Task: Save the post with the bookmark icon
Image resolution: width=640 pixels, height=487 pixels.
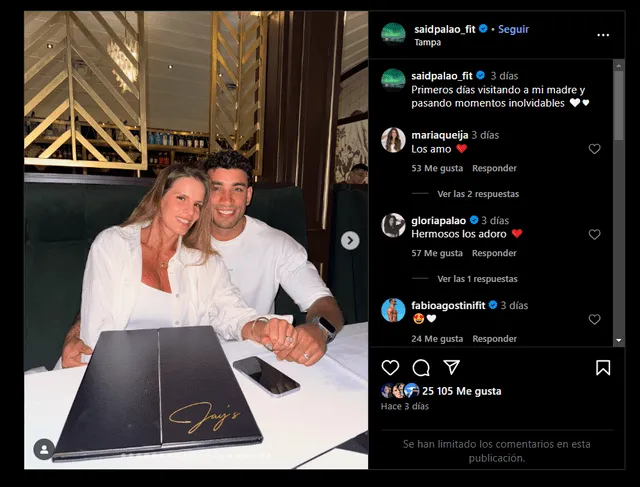Action: (603, 368)
